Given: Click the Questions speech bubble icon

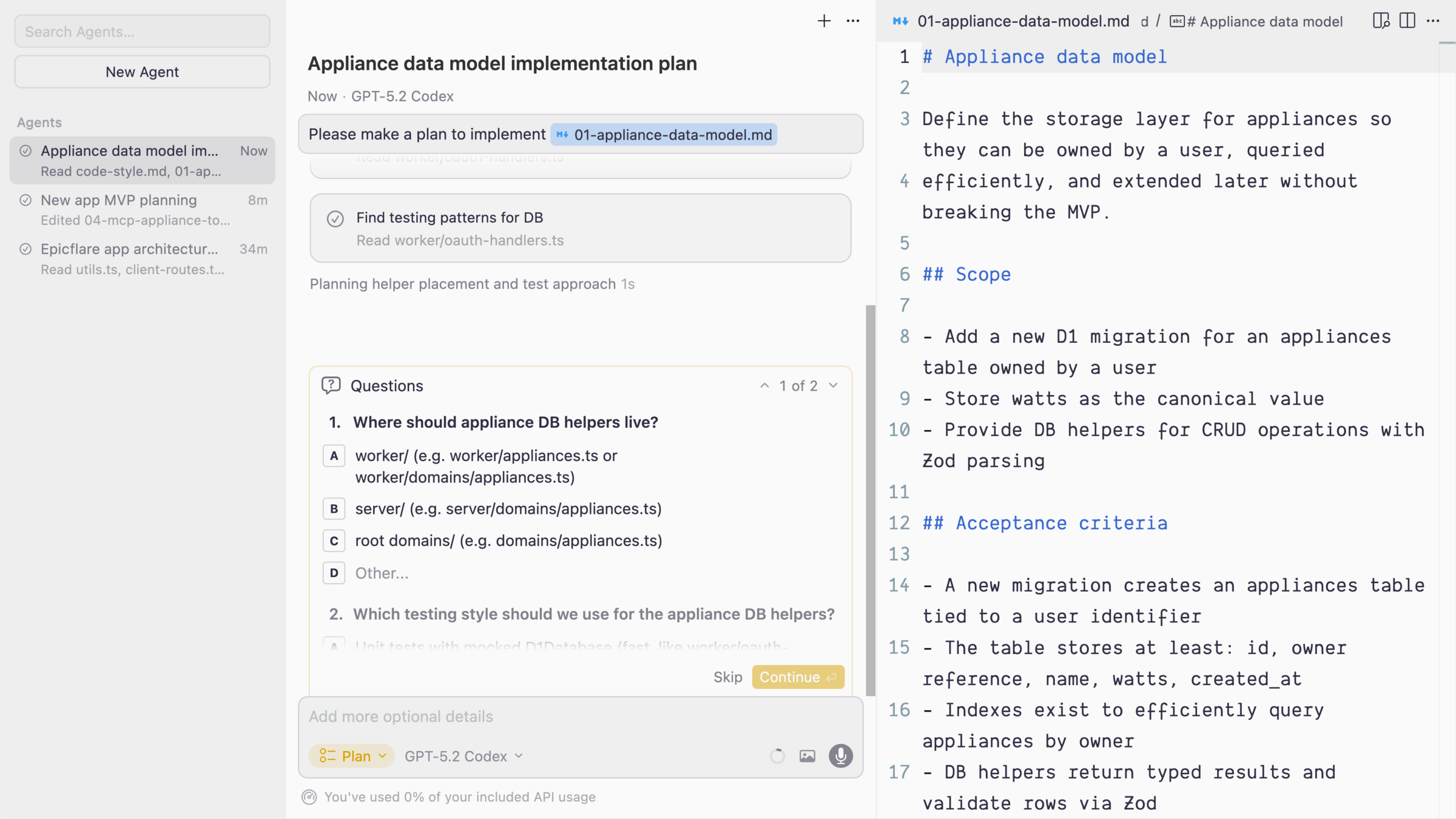Looking at the screenshot, I should (331, 386).
